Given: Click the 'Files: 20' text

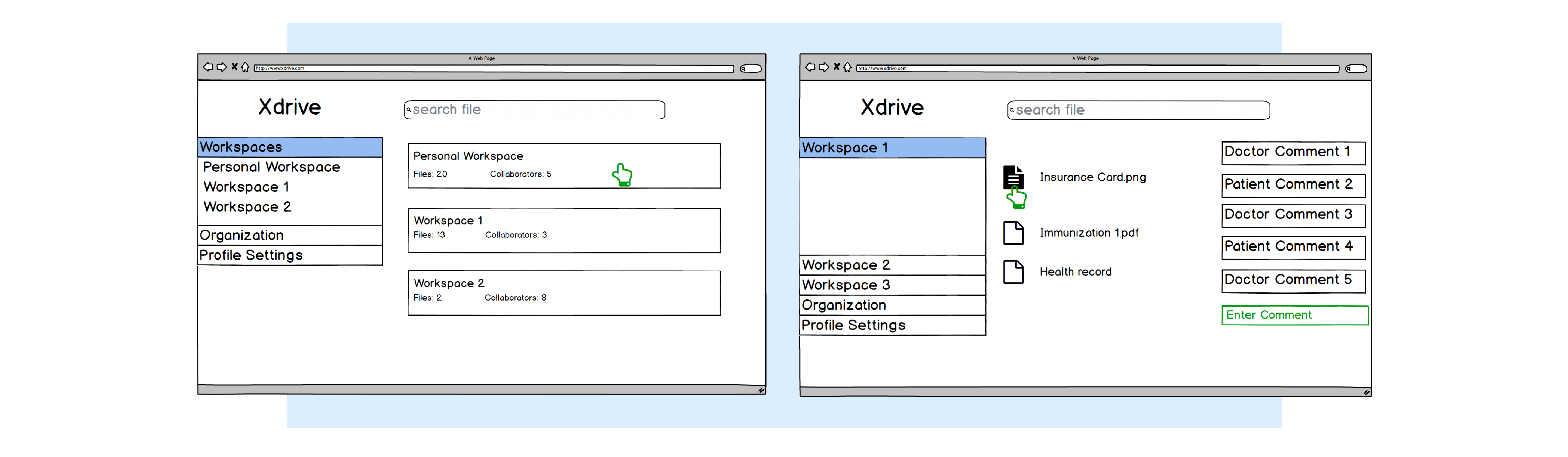Looking at the screenshot, I should click(430, 175).
